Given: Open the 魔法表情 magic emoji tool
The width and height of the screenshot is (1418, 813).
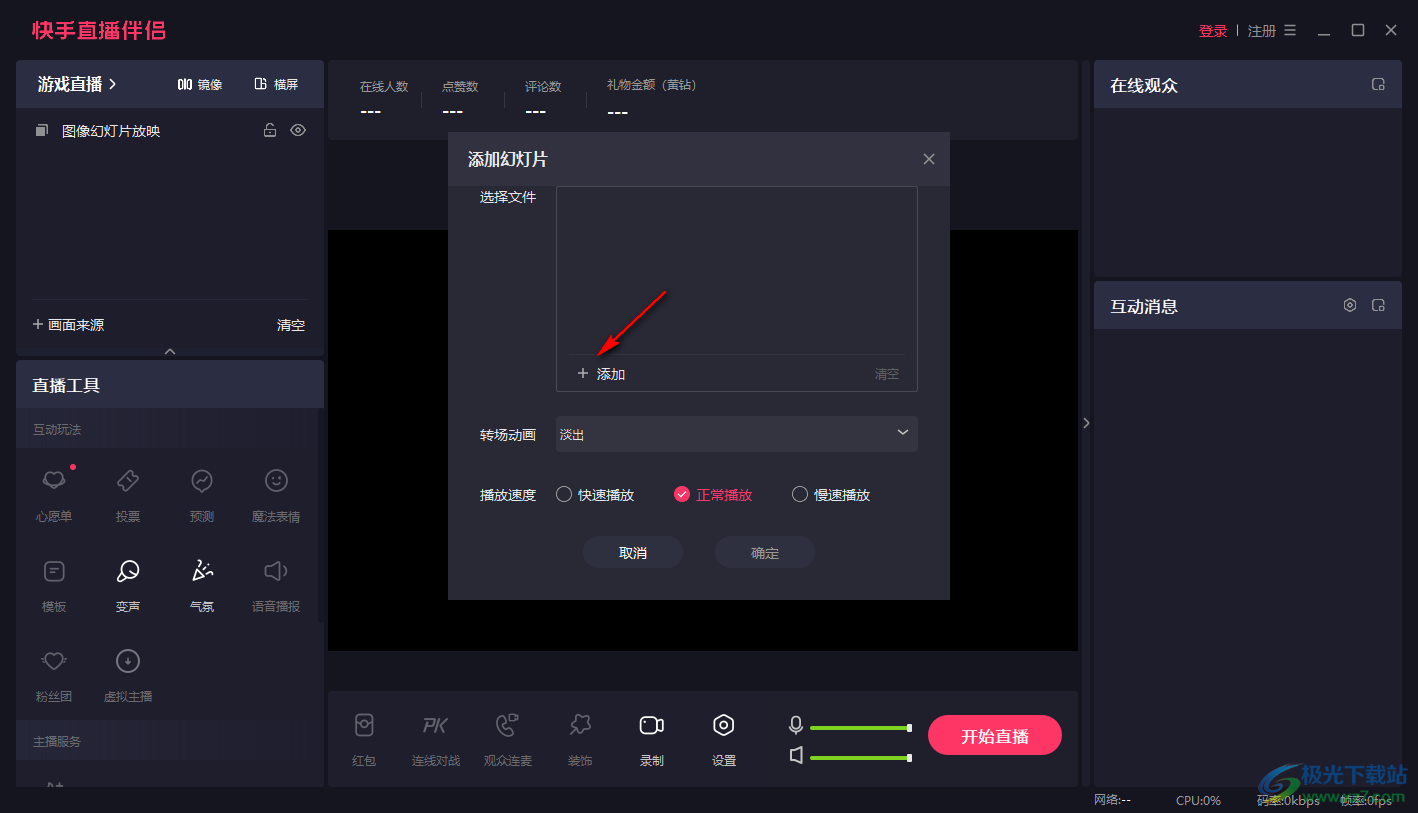Looking at the screenshot, I should click(276, 494).
